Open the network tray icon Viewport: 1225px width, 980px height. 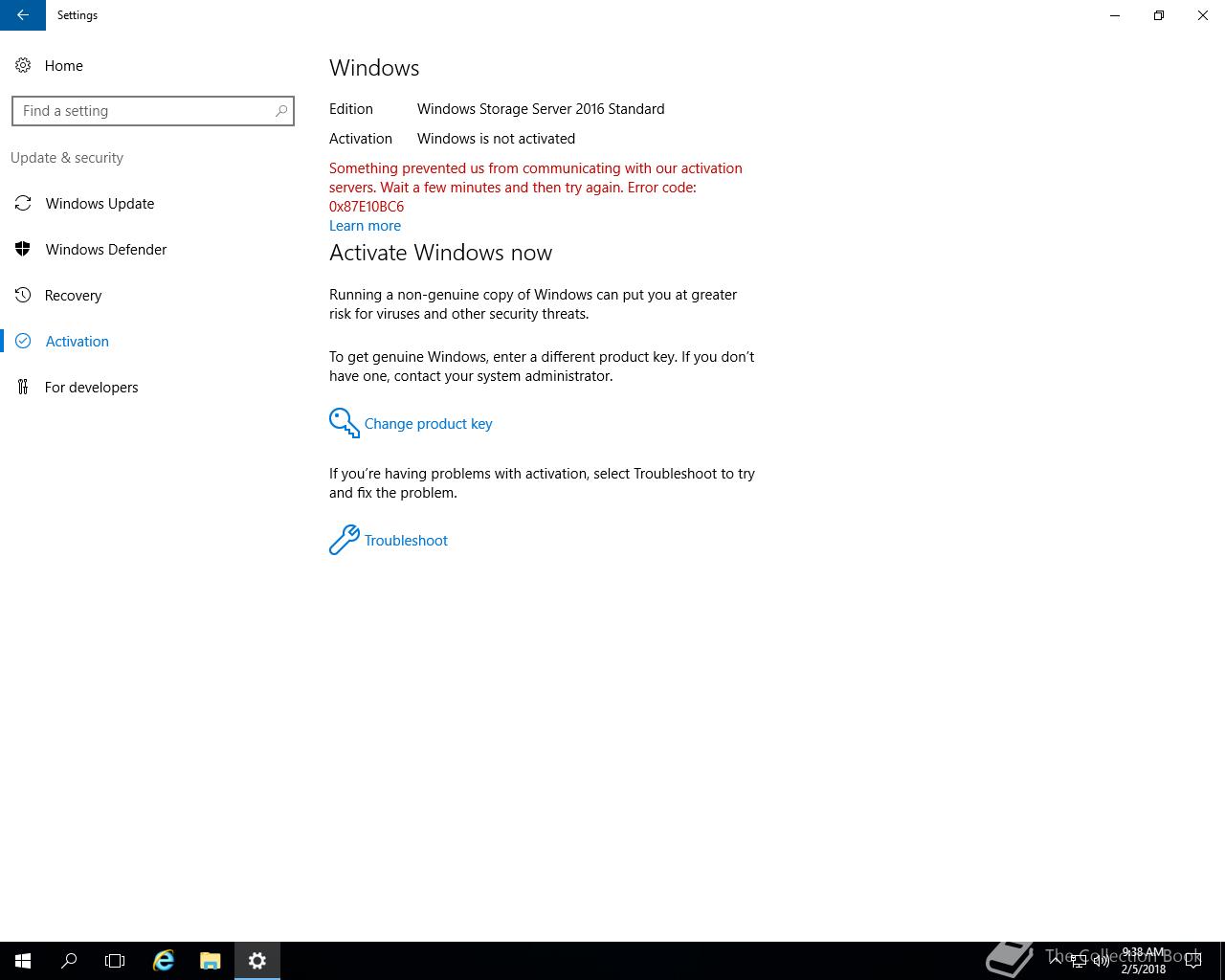1079,961
